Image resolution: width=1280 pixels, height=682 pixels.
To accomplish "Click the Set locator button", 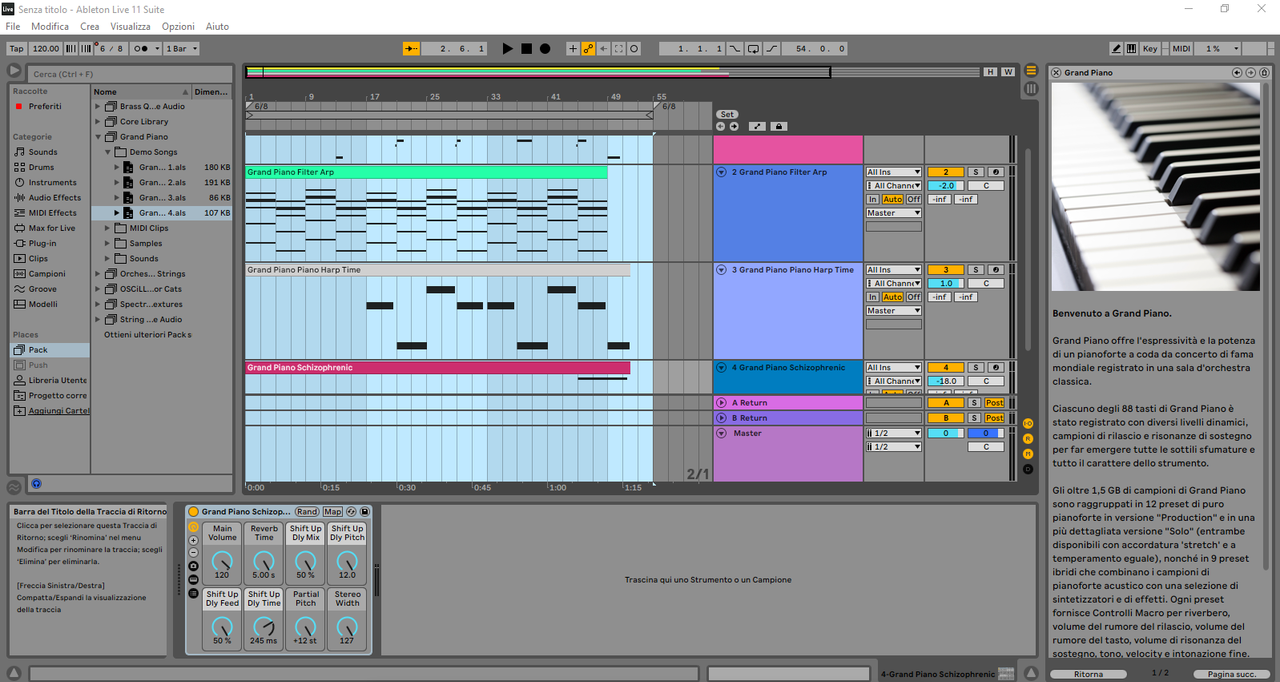I will (727, 114).
